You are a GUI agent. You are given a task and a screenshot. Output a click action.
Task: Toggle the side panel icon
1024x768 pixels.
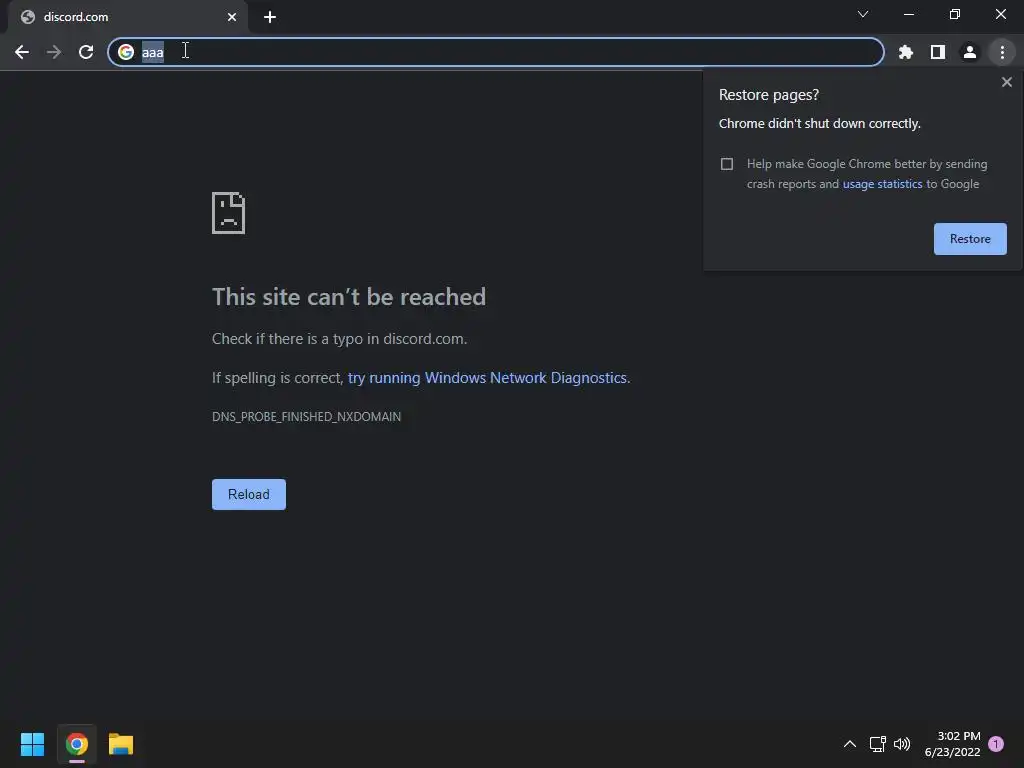pyautogui.click(x=938, y=52)
